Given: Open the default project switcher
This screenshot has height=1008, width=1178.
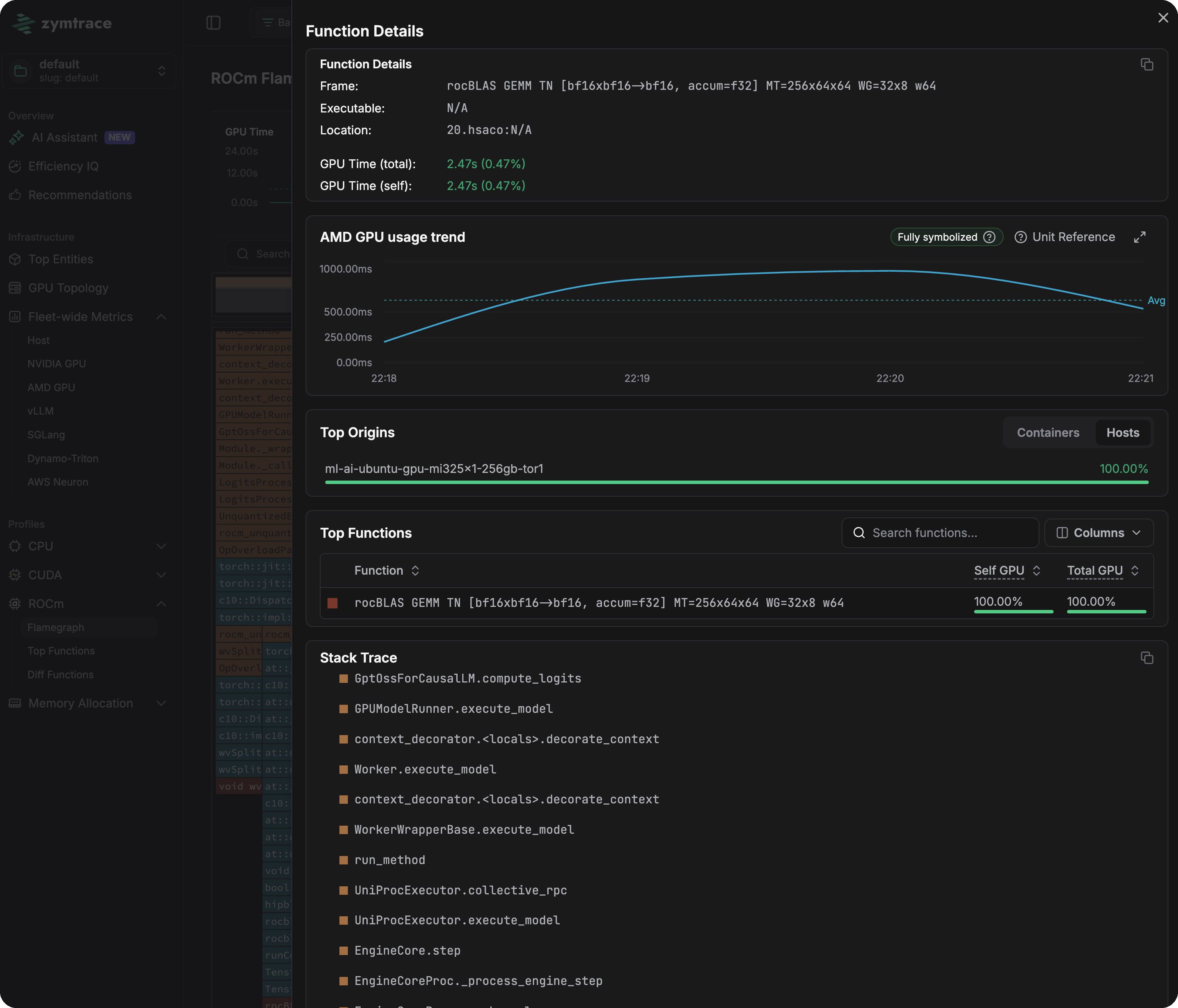Looking at the screenshot, I should (89, 71).
